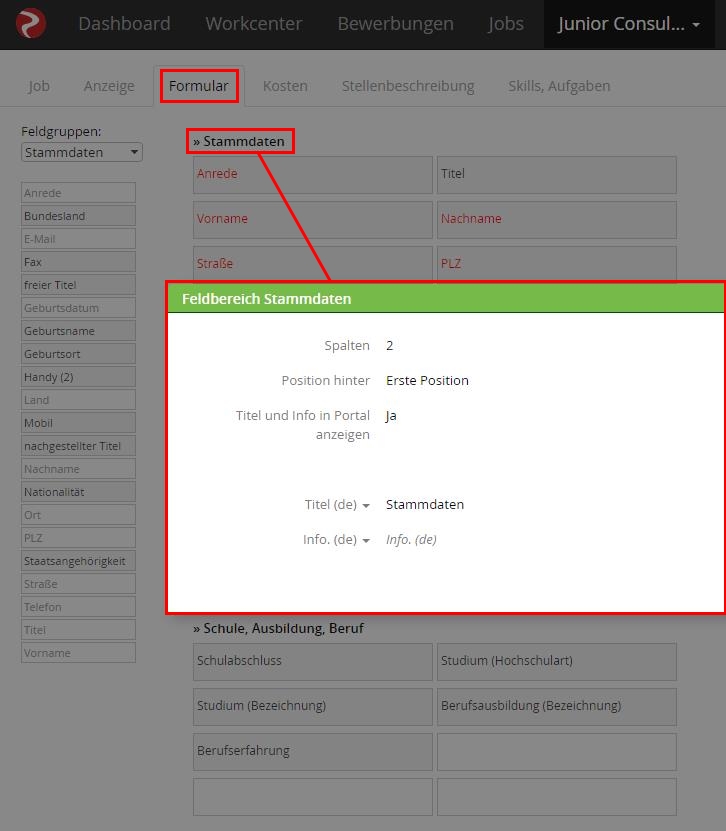Expand the Junior Consul... dropdown
Viewport: 726px width, 831px height.
click(x=628, y=24)
